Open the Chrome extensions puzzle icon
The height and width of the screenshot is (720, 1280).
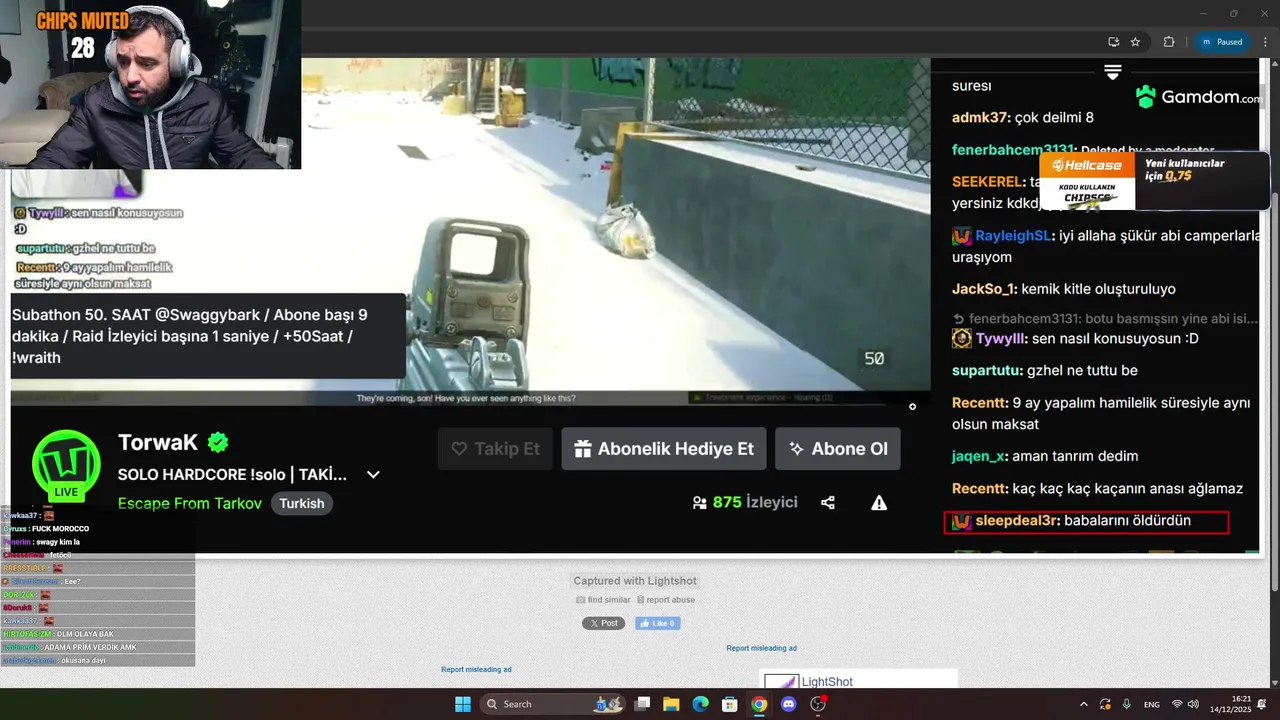tap(1169, 42)
